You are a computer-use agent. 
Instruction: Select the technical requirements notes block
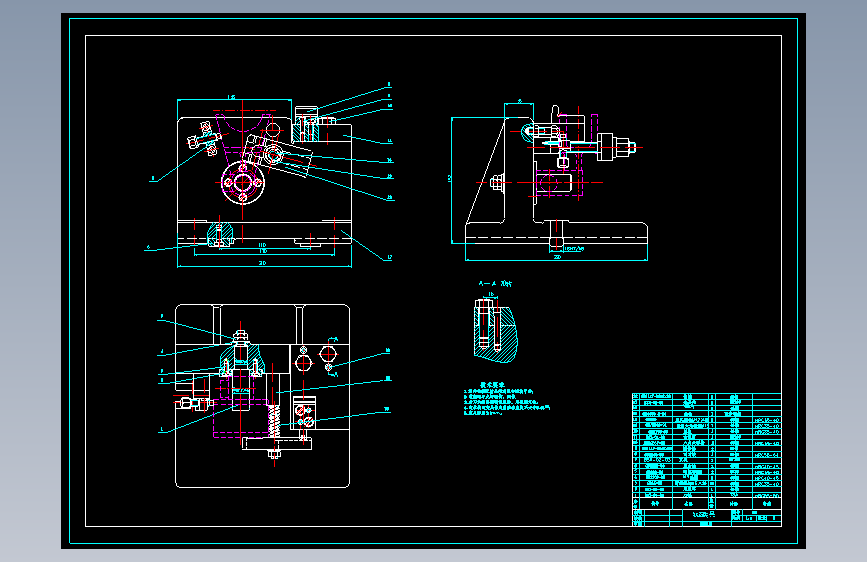click(506, 398)
